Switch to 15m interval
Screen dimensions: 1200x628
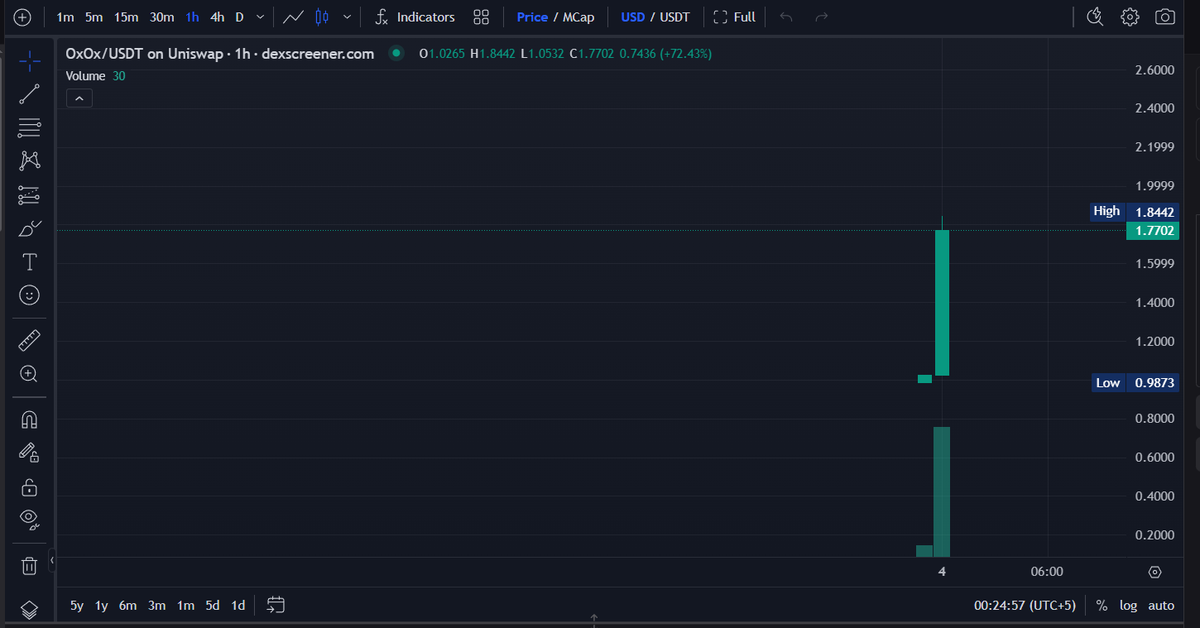126,17
